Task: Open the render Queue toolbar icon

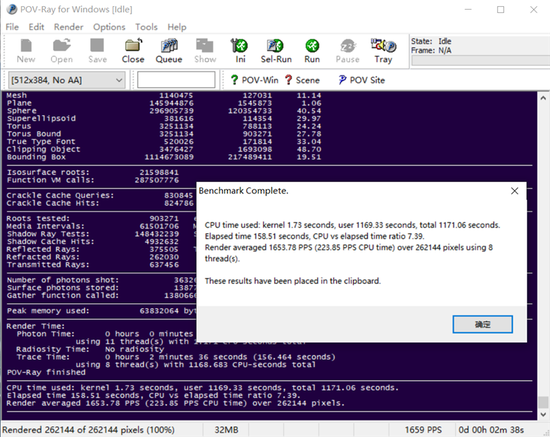Action: click(x=169, y=51)
